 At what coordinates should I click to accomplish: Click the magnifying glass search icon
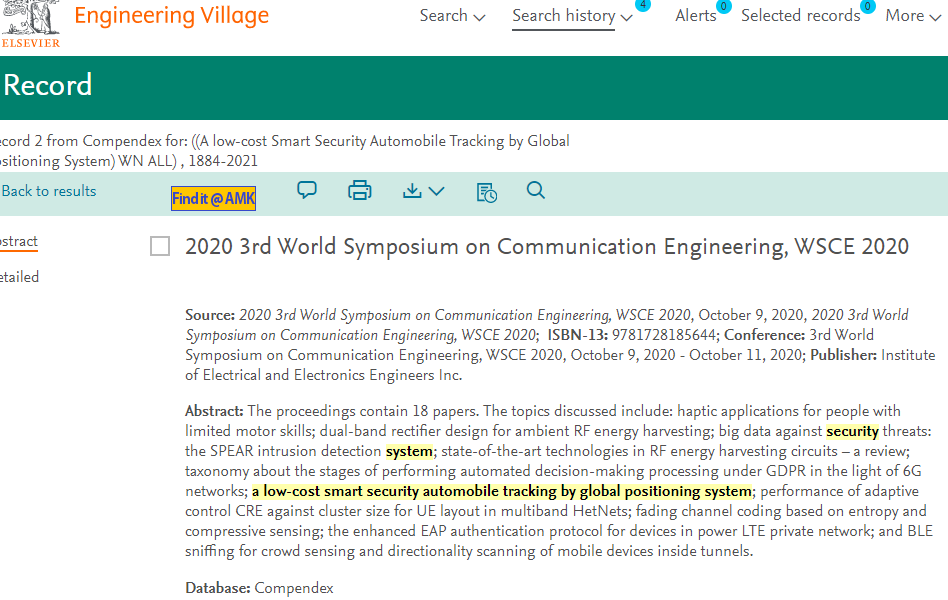point(536,191)
